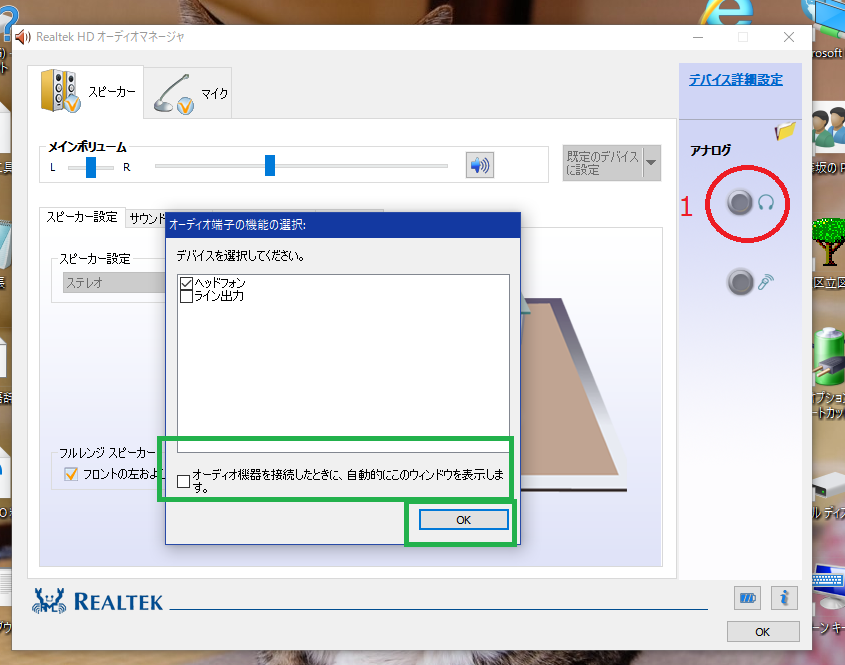
Task: Open the 既定のデバイスに設定 dropdown arrow
Action: pos(652,163)
